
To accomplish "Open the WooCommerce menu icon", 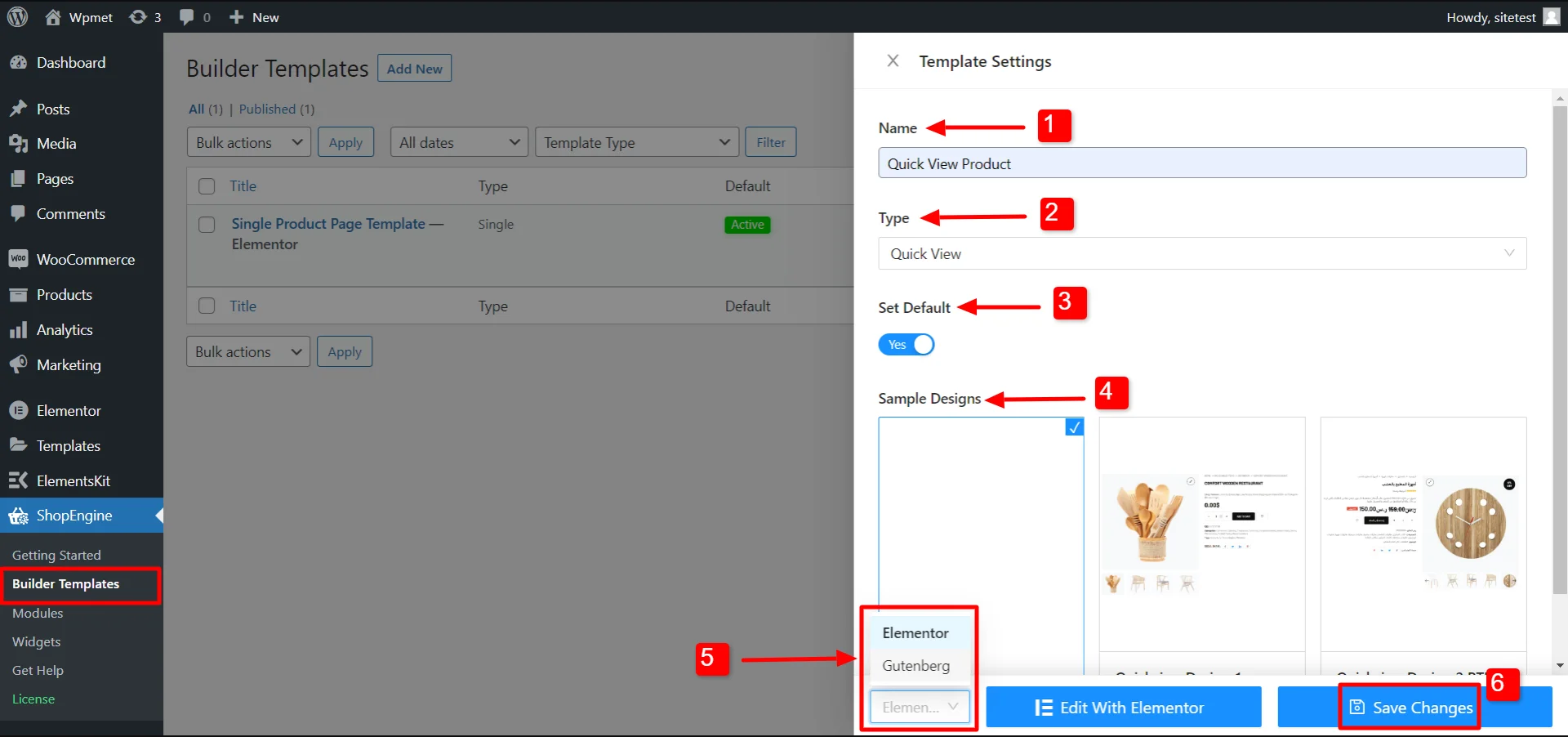I will [x=19, y=258].
